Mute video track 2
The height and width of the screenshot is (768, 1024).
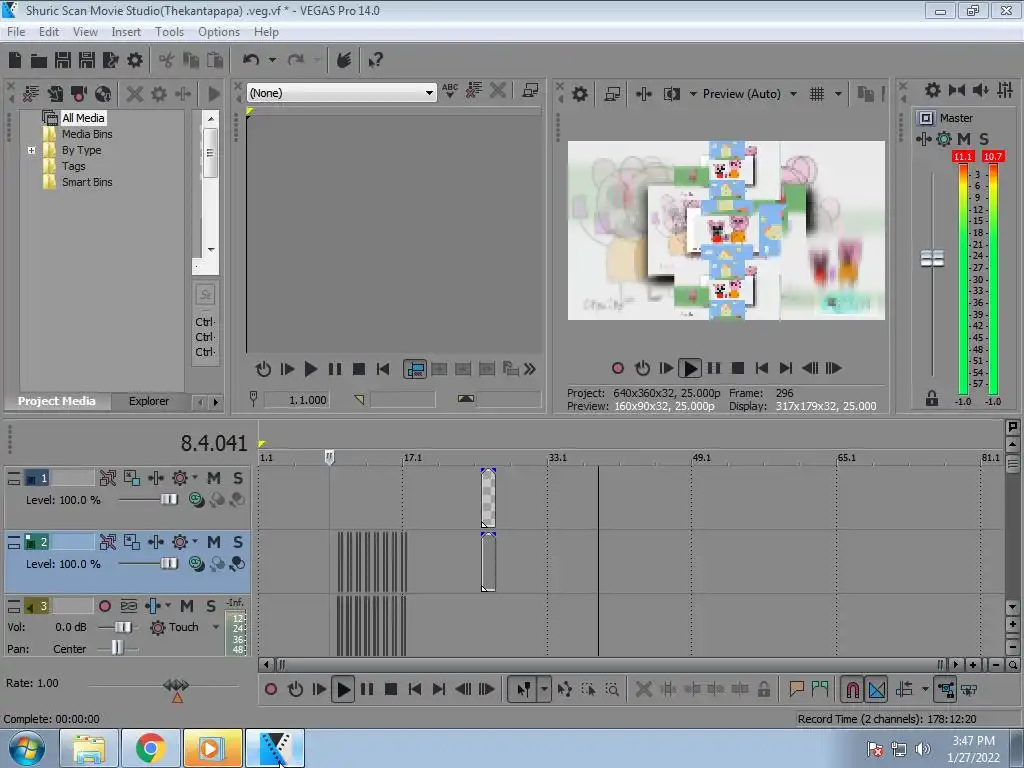tap(214, 542)
